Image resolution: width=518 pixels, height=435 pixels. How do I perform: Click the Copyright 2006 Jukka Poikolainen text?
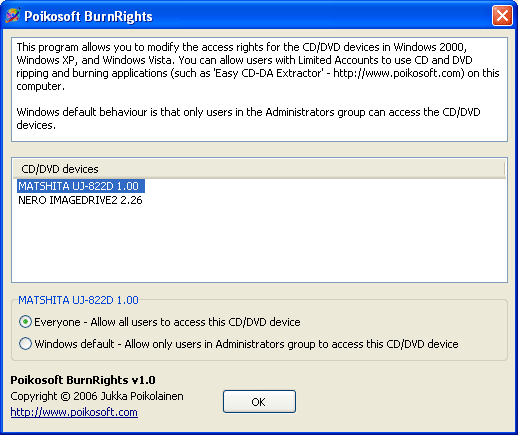[97, 396]
